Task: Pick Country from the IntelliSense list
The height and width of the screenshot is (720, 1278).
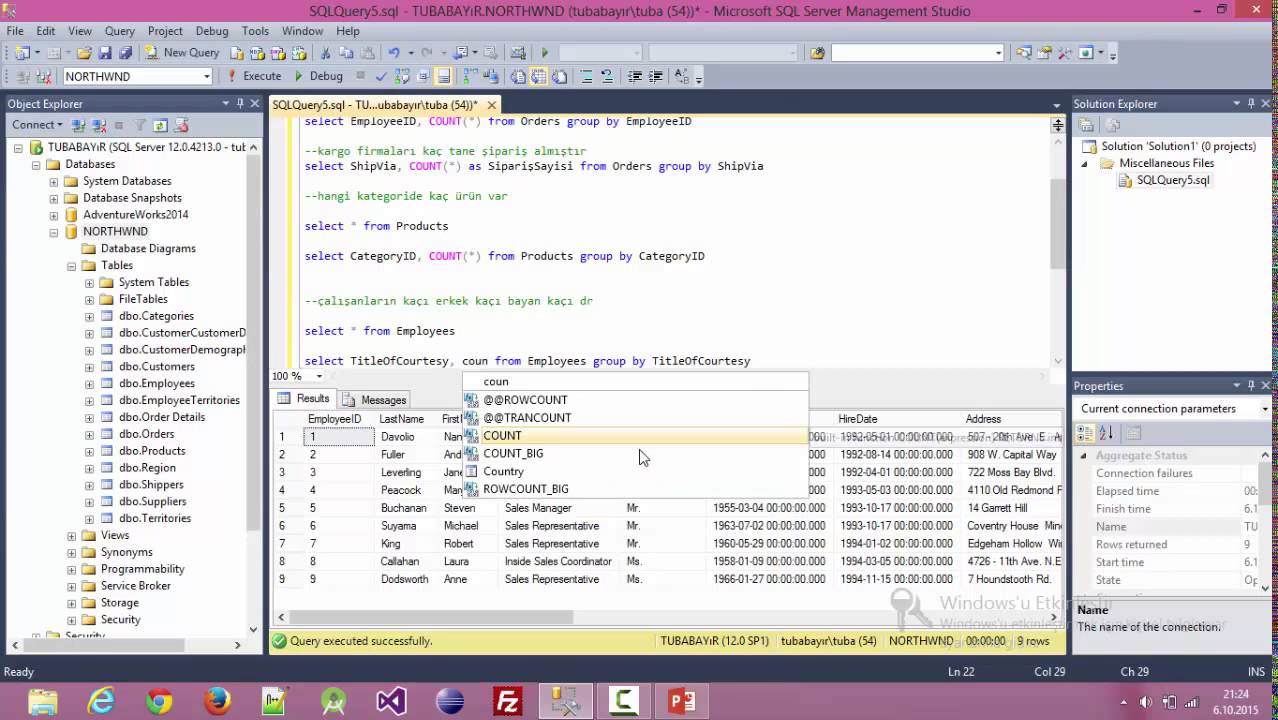Action: point(635,472)
